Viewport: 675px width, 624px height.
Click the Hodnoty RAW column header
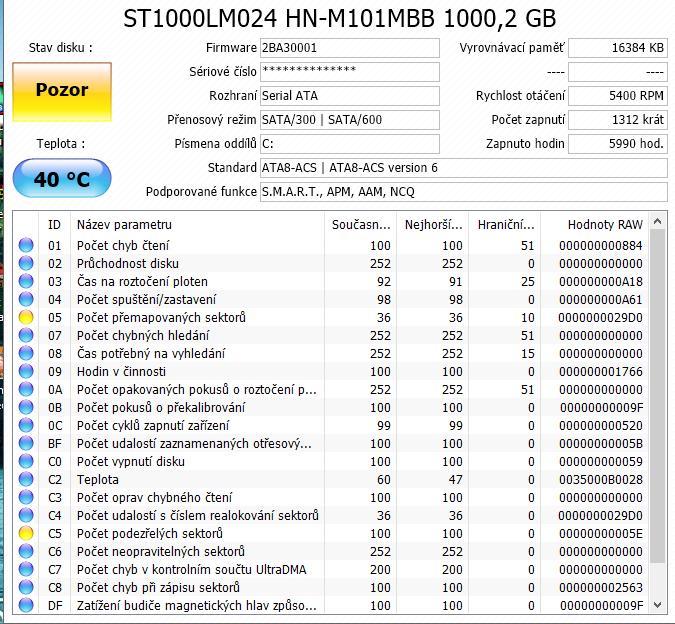(595, 225)
